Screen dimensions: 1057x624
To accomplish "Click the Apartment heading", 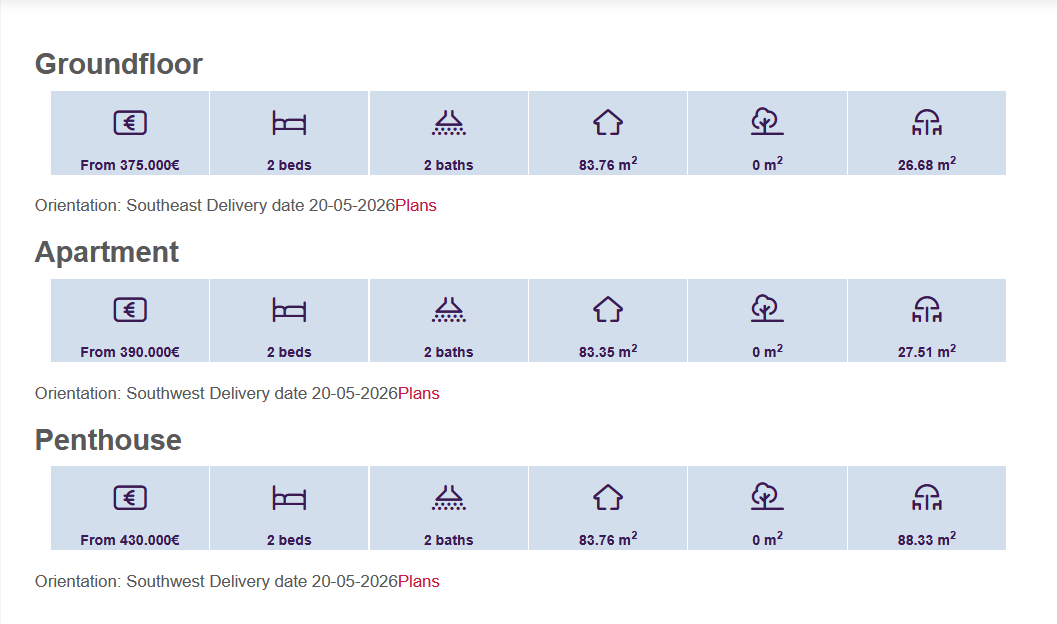I will click(x=107, y=252).
